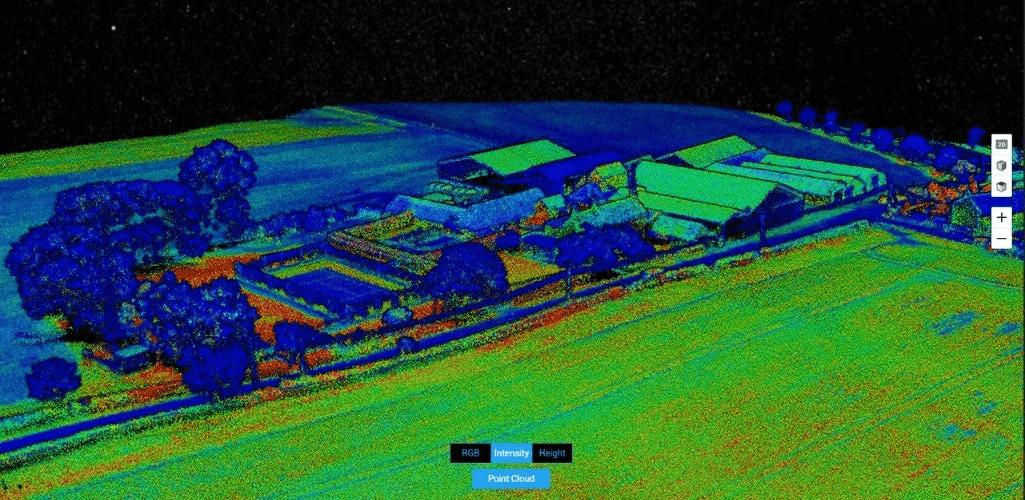The height and width of the screenshot is (500, 1025).
Task: Select the 3D cube view icon
Action: pos(1001,166)
